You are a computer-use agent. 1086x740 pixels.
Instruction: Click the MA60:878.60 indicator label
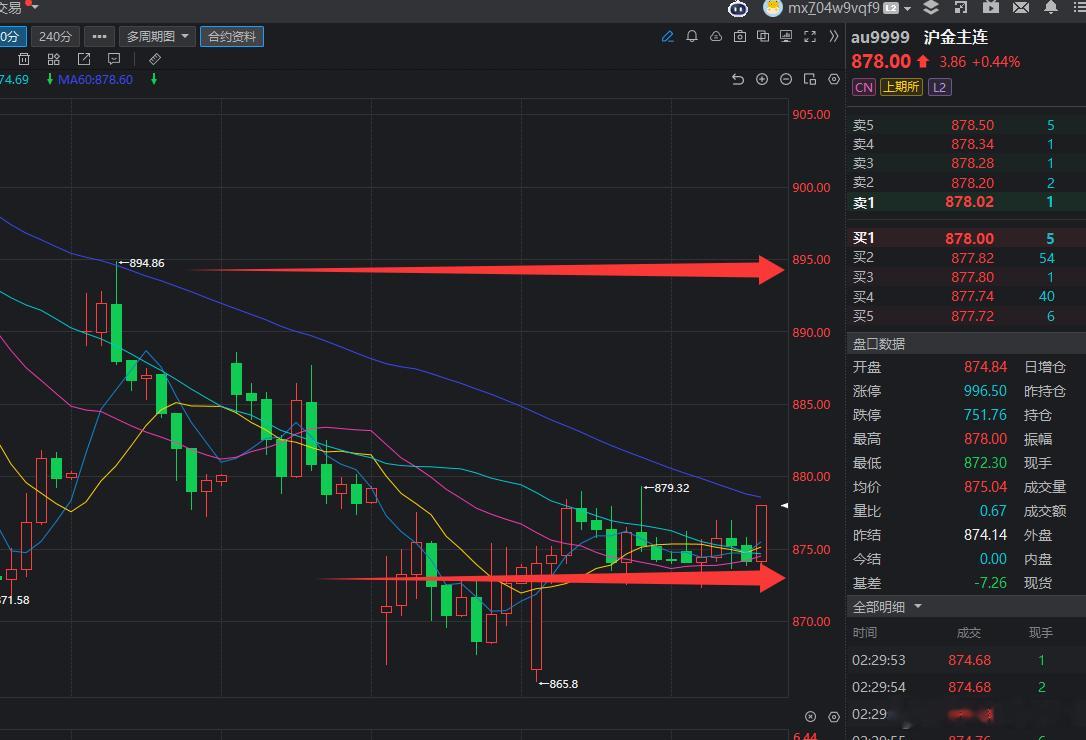pyautogui.click(x=95, y=80)
